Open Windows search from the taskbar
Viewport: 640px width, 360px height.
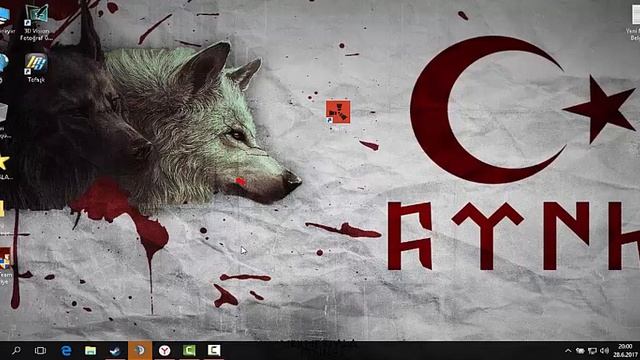point(16,350)
